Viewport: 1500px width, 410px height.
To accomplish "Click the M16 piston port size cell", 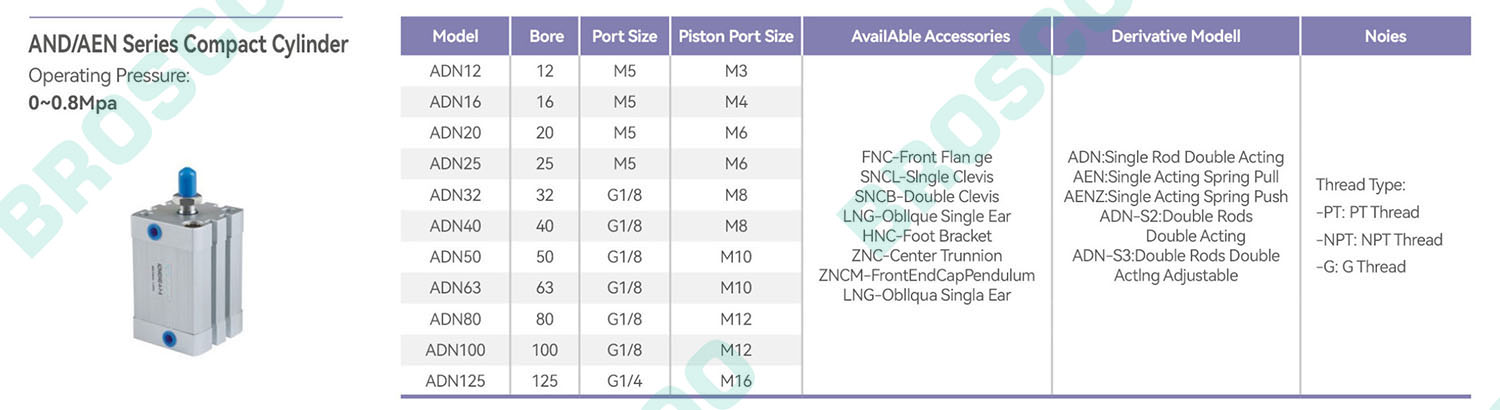I will click(736, 380).
